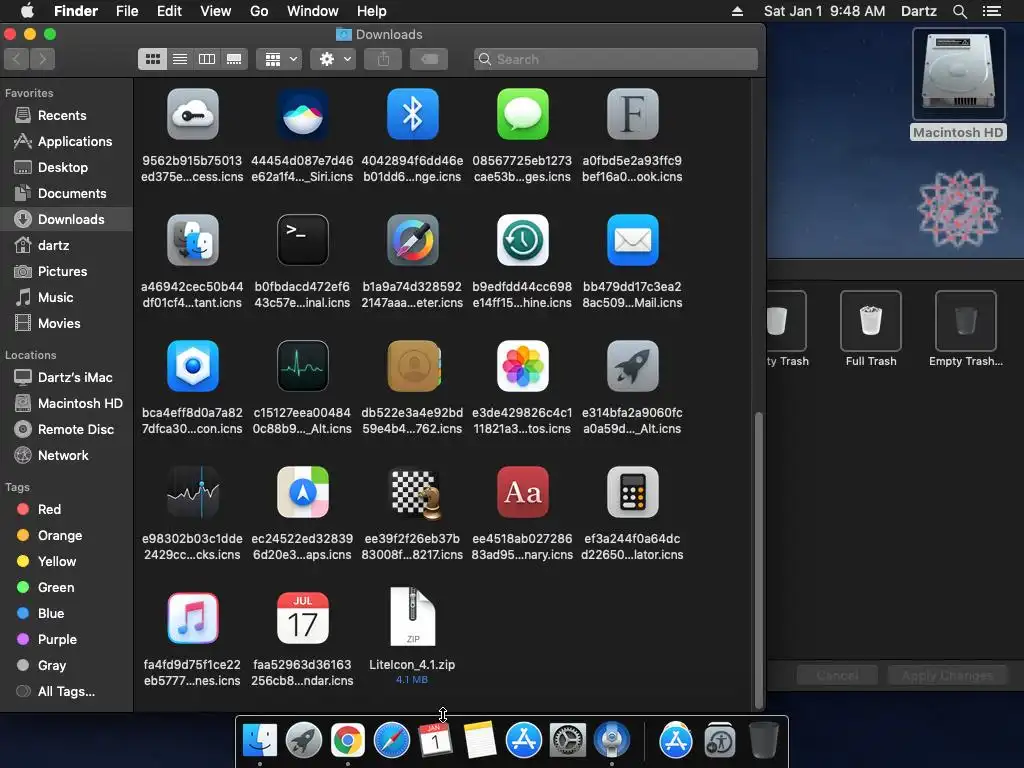Screen dimensions: 1024x768
Task: Select the Full Trash icon well
Action: [871, 321]
